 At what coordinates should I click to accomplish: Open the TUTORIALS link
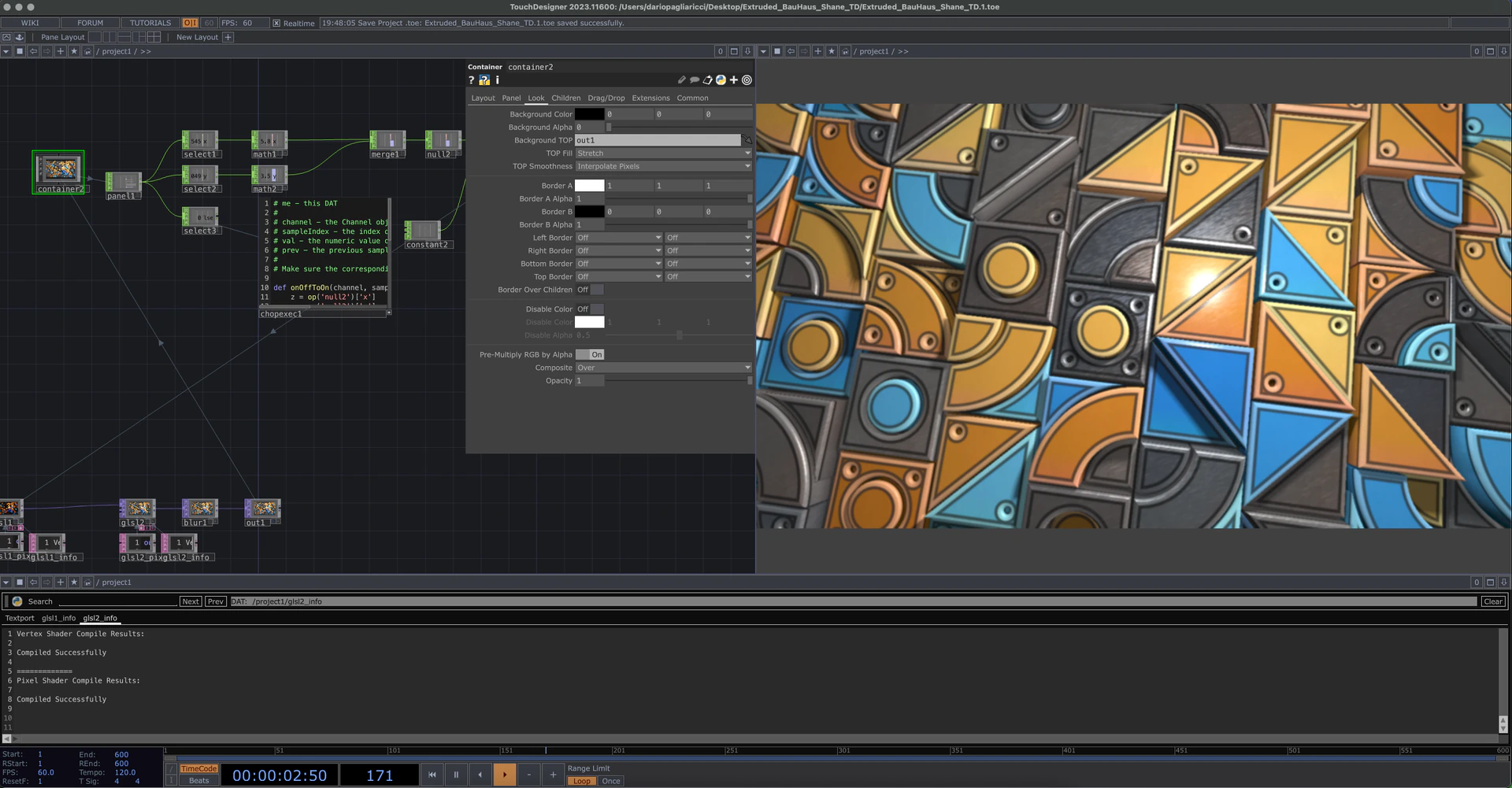tap(150, 23)
